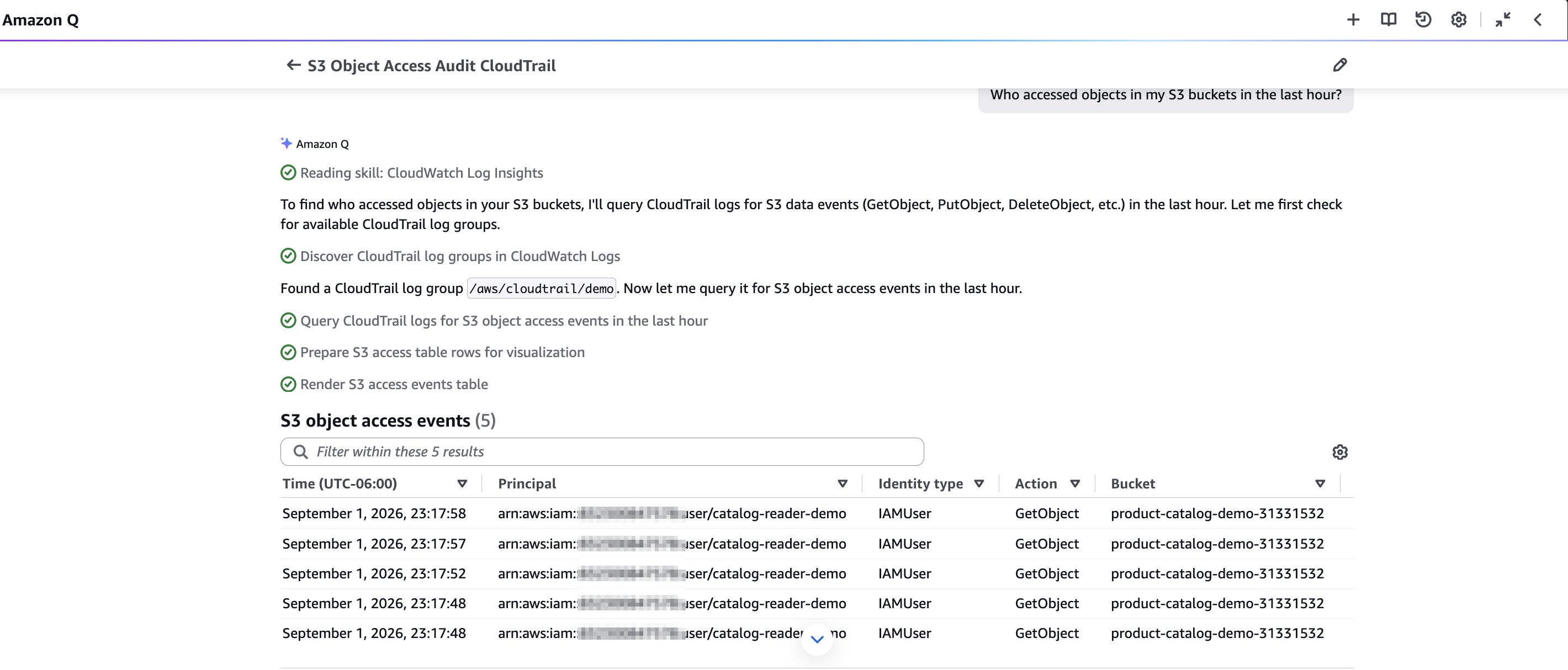This screenshot has height=670, width=1568.
Task: Click GetObject cell in 23:17:58 row
Action: point(1047,514)
